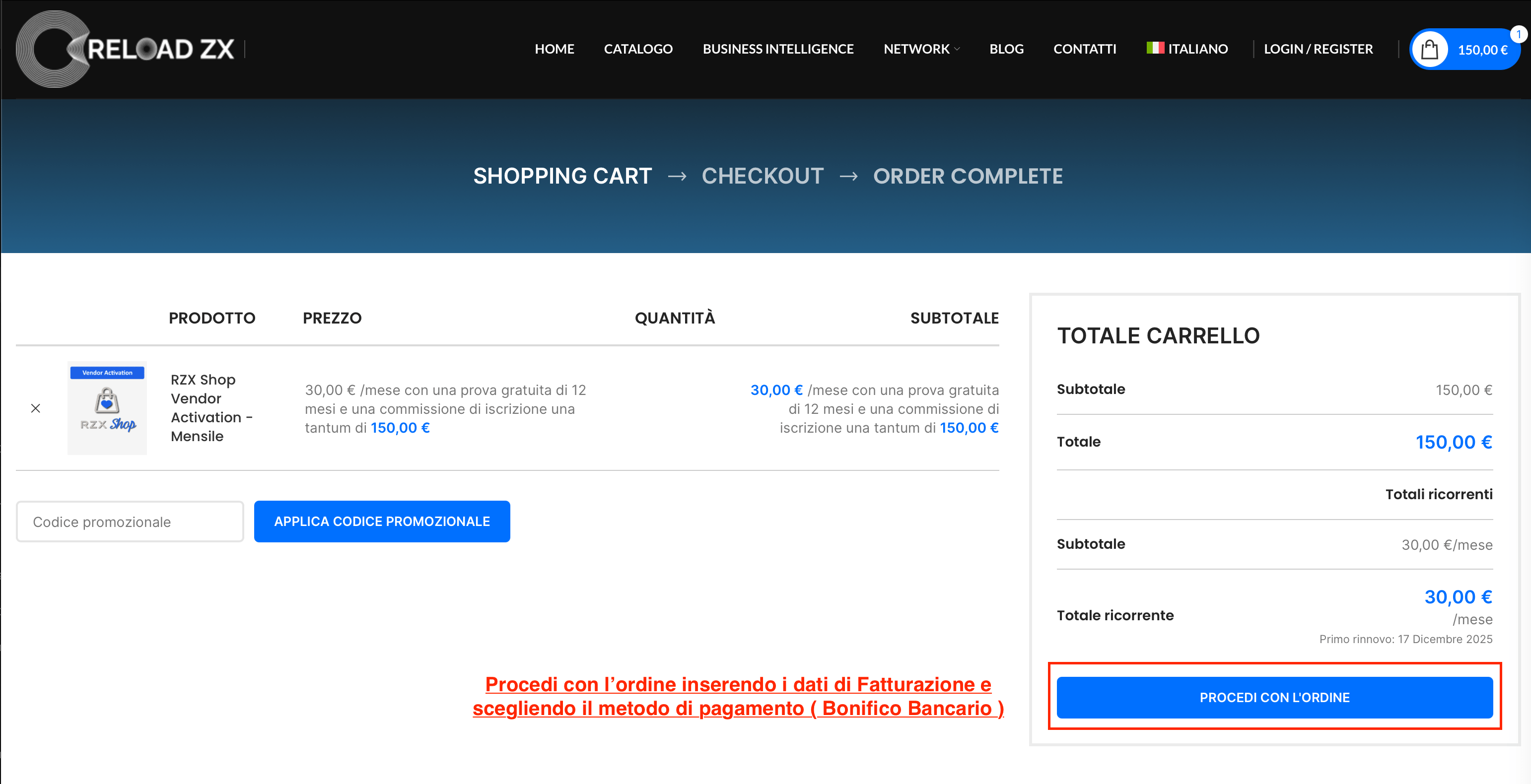Open the Catalogo menu item
This screenshot has width=1531, height=784.
[638, 49]
